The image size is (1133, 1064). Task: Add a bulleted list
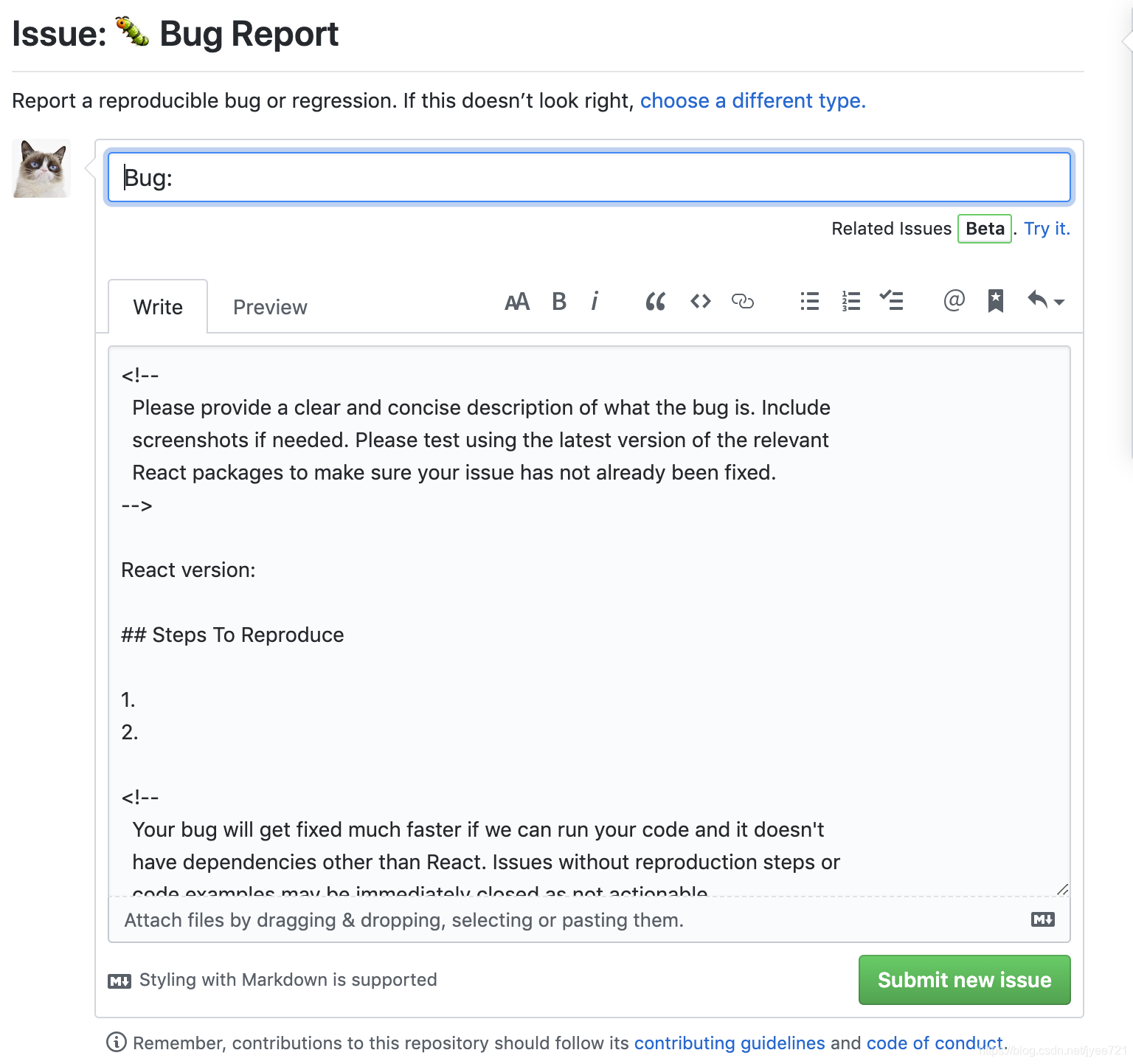pos(810,301)
